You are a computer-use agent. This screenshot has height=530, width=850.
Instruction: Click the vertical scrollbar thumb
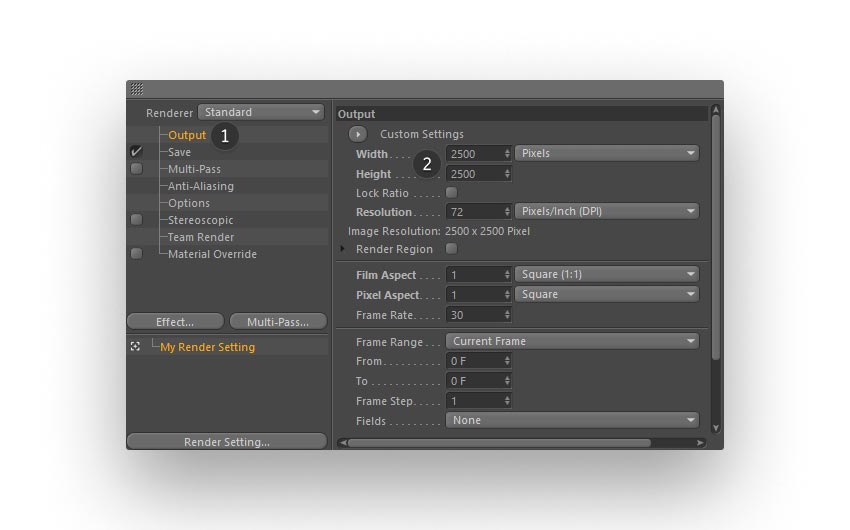[x=716, y=237]
